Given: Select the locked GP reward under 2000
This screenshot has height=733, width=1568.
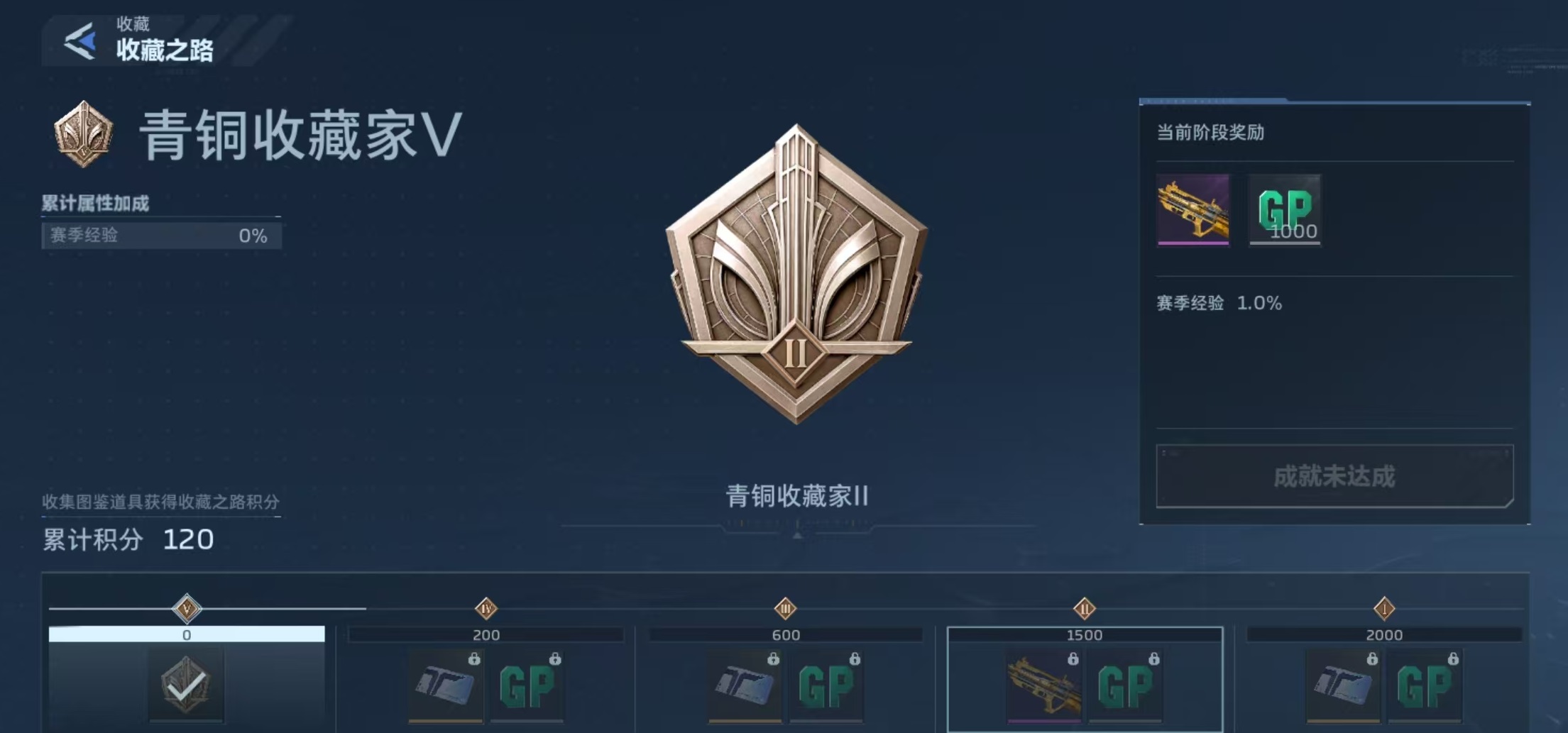Looking at the screenshot, I should click(1425, 685).
